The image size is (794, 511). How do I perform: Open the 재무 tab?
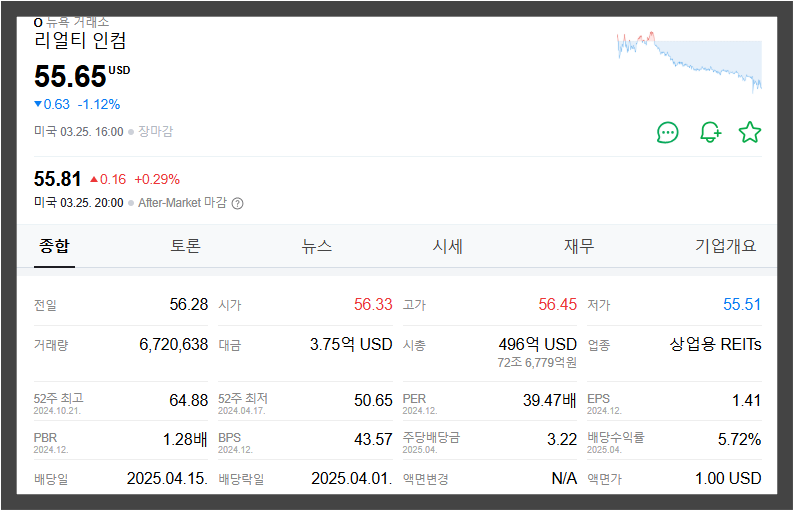(x=579, y=246)
